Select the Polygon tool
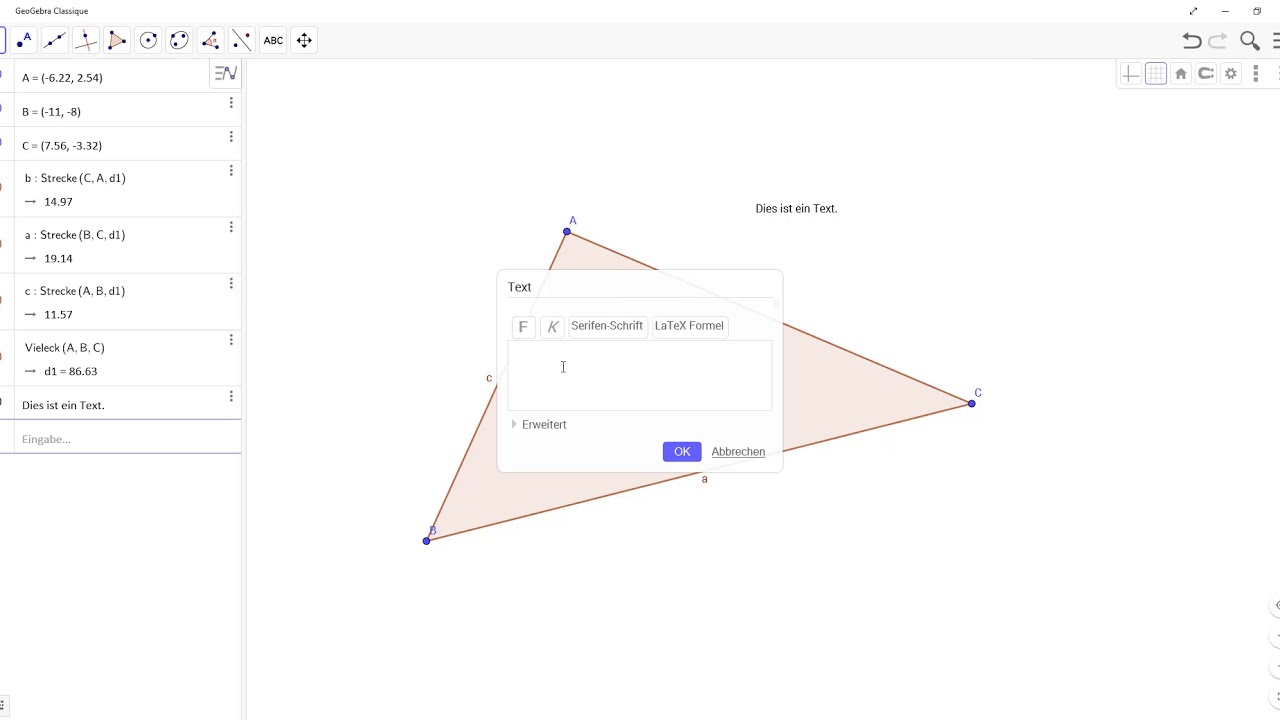Image resolution: width=1280 pixels, height=720 pixels. click(117, 40)
